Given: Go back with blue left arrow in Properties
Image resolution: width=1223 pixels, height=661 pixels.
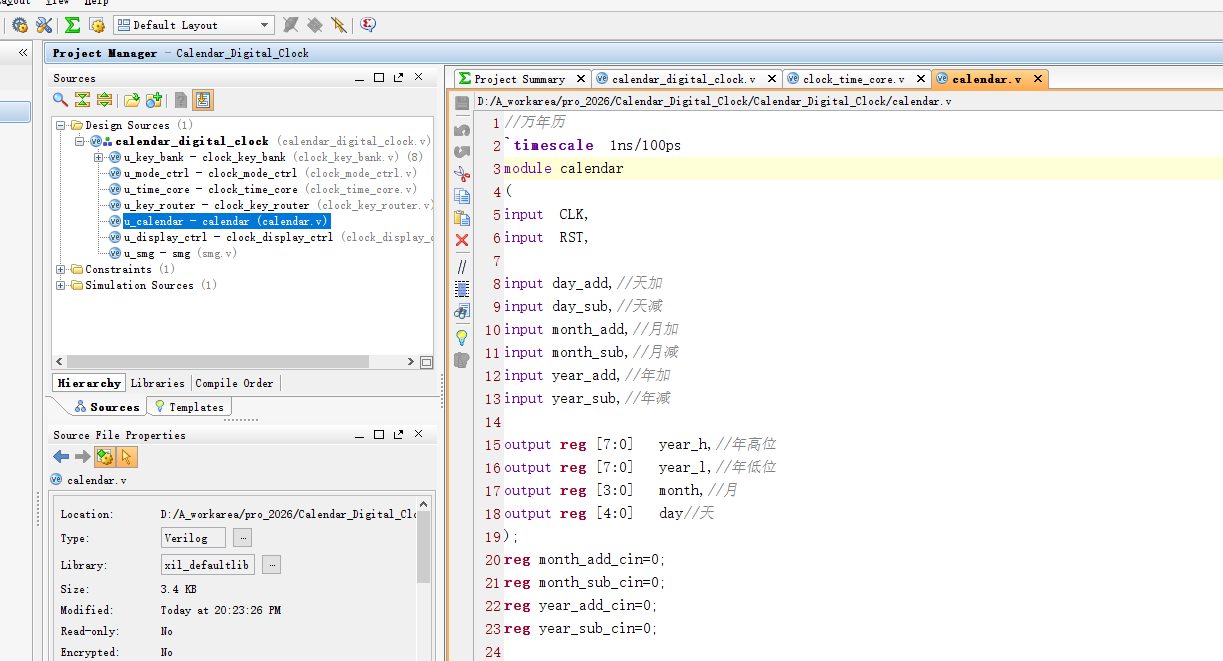Looking at the screenshot, I should (61, 457).
